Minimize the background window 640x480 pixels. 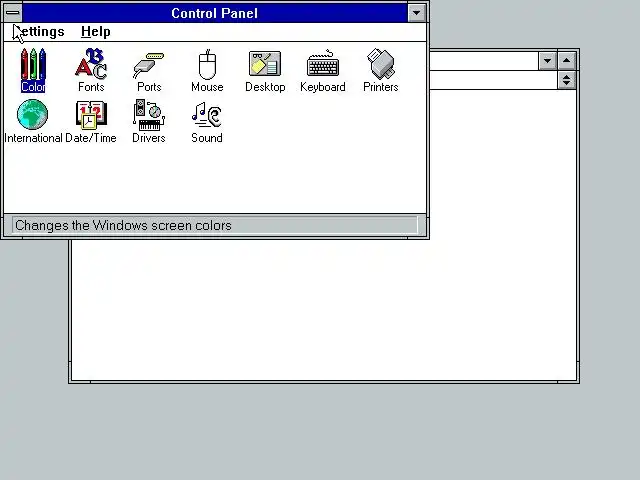point(547,61)
